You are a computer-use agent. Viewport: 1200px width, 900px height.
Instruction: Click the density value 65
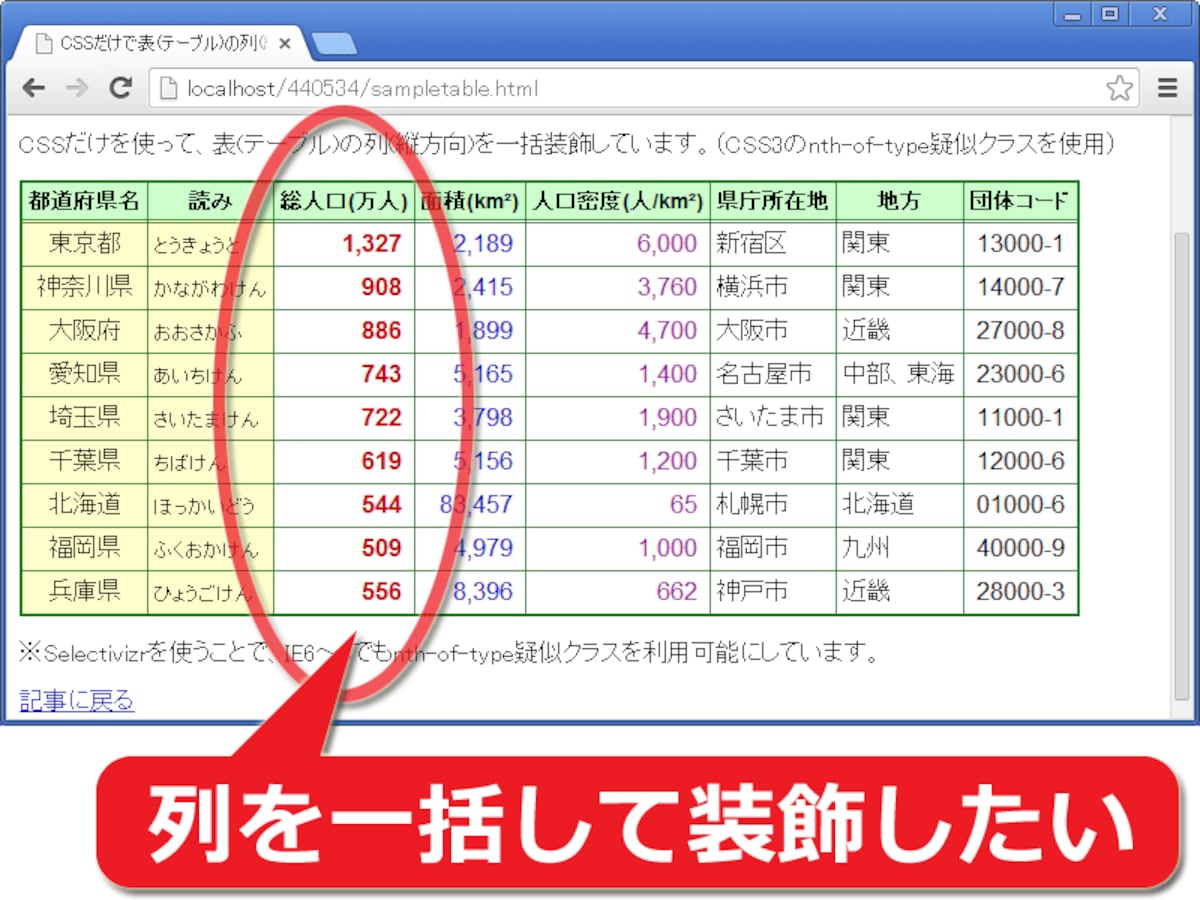click(684, 504)
